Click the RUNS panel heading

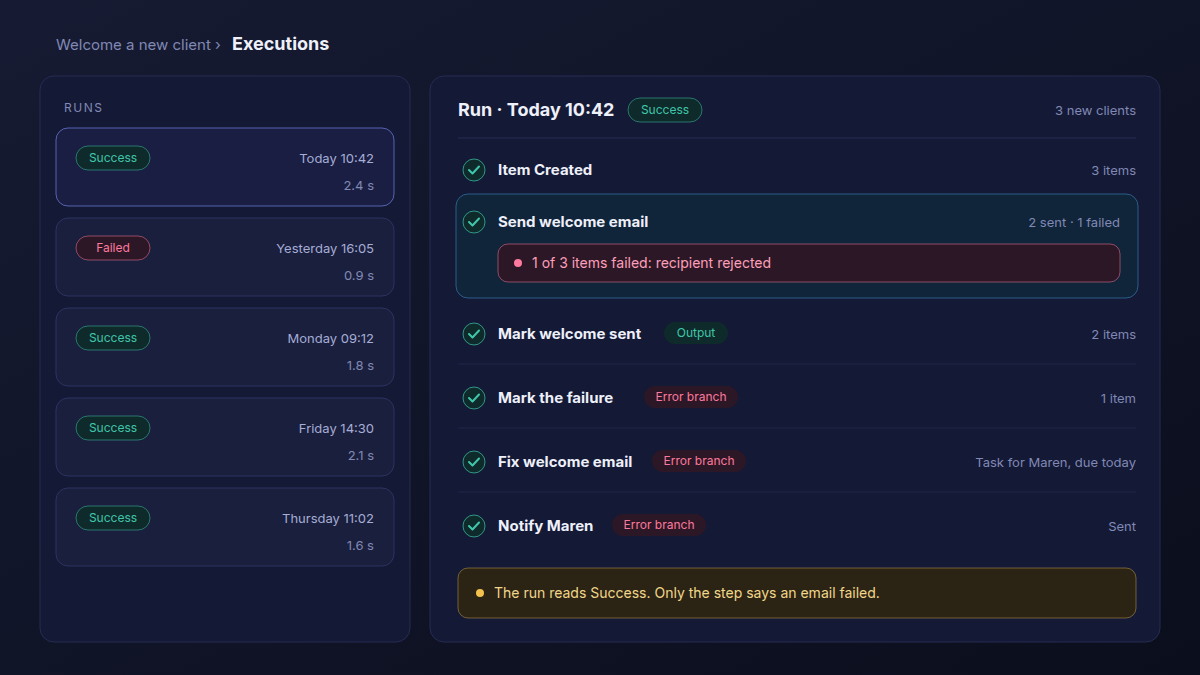pos(83,108)
